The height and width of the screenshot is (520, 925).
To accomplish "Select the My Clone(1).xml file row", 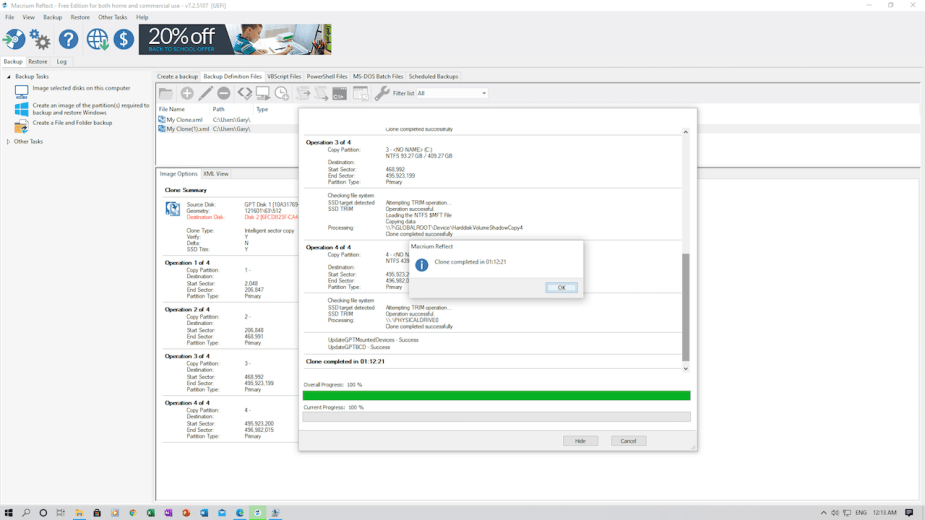I will [187, 129].
